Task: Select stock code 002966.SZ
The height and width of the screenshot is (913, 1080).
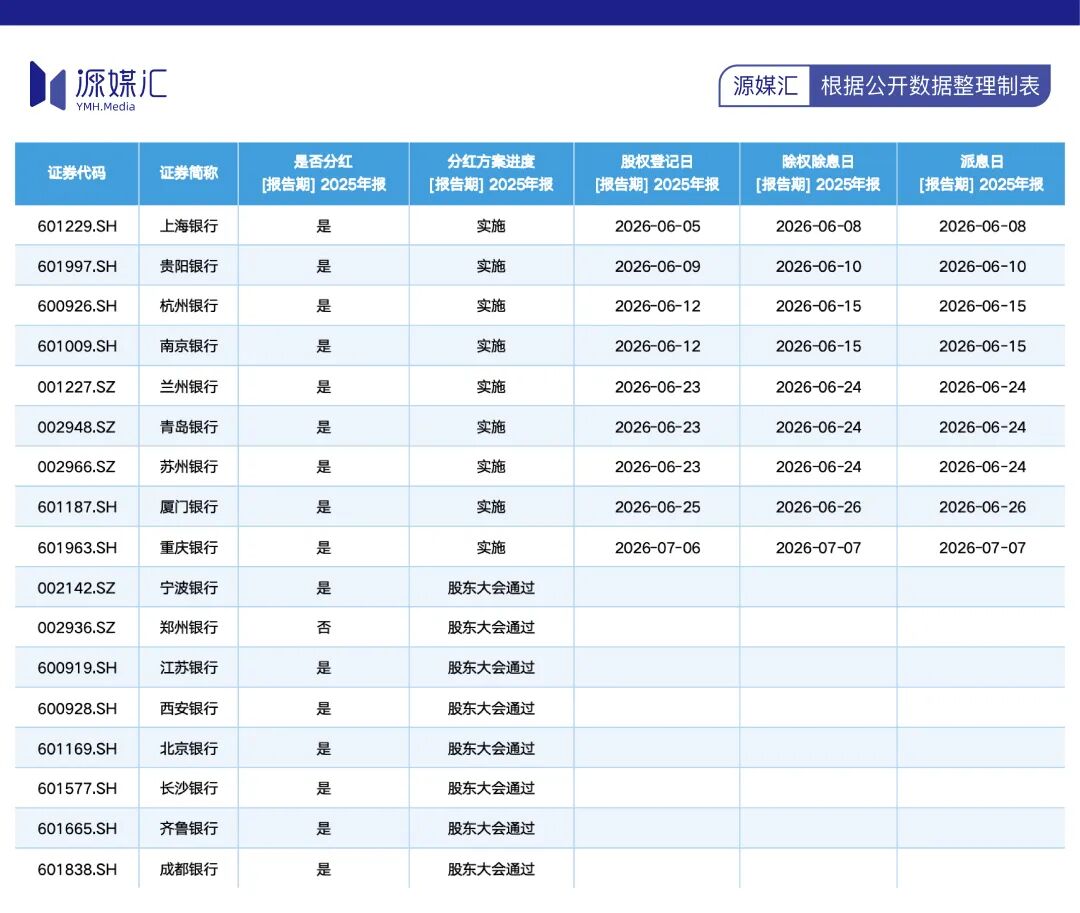Action: (76, 467)
